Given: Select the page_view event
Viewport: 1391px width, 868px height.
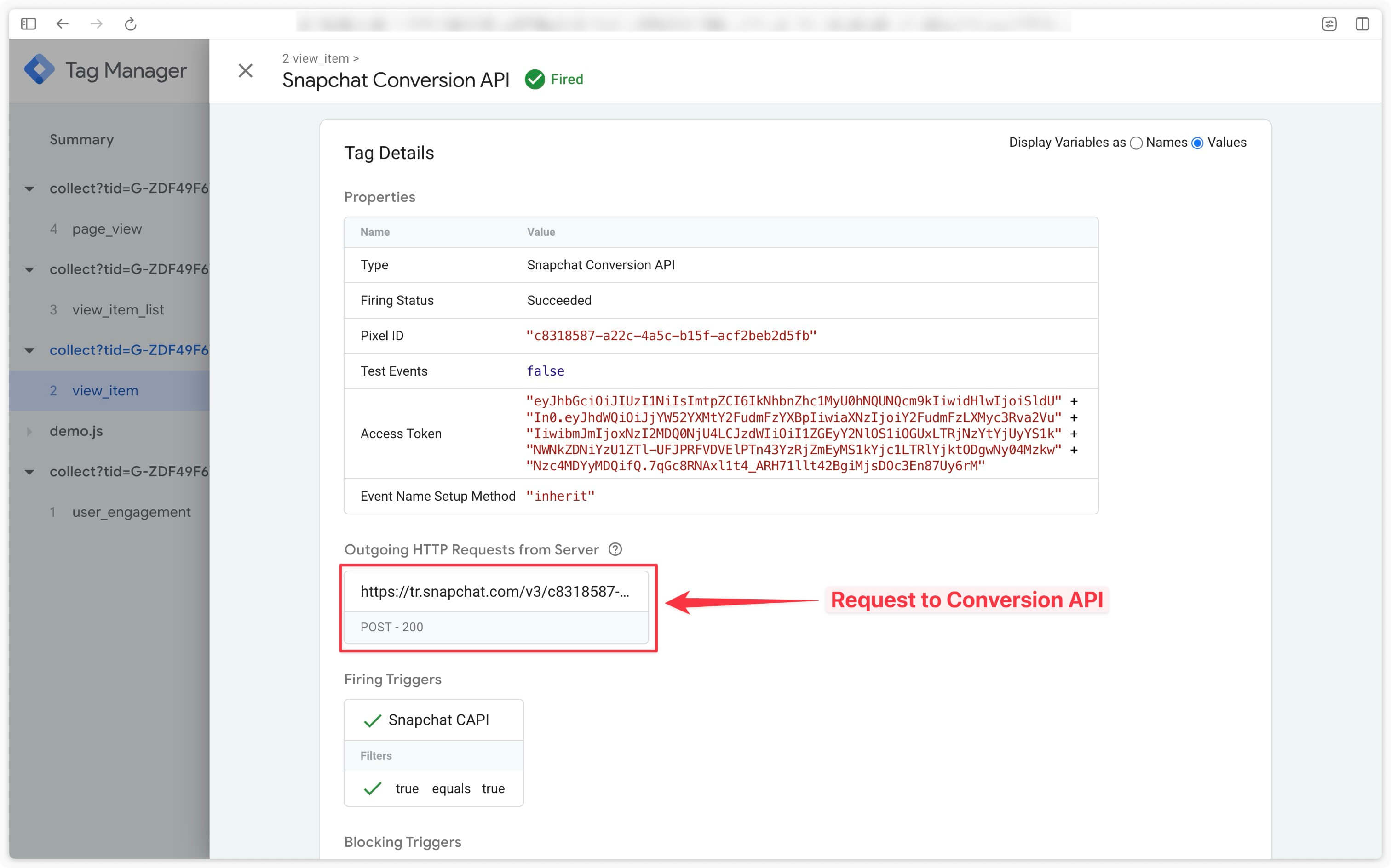Looking at the screenshot, I should [107, 229].
